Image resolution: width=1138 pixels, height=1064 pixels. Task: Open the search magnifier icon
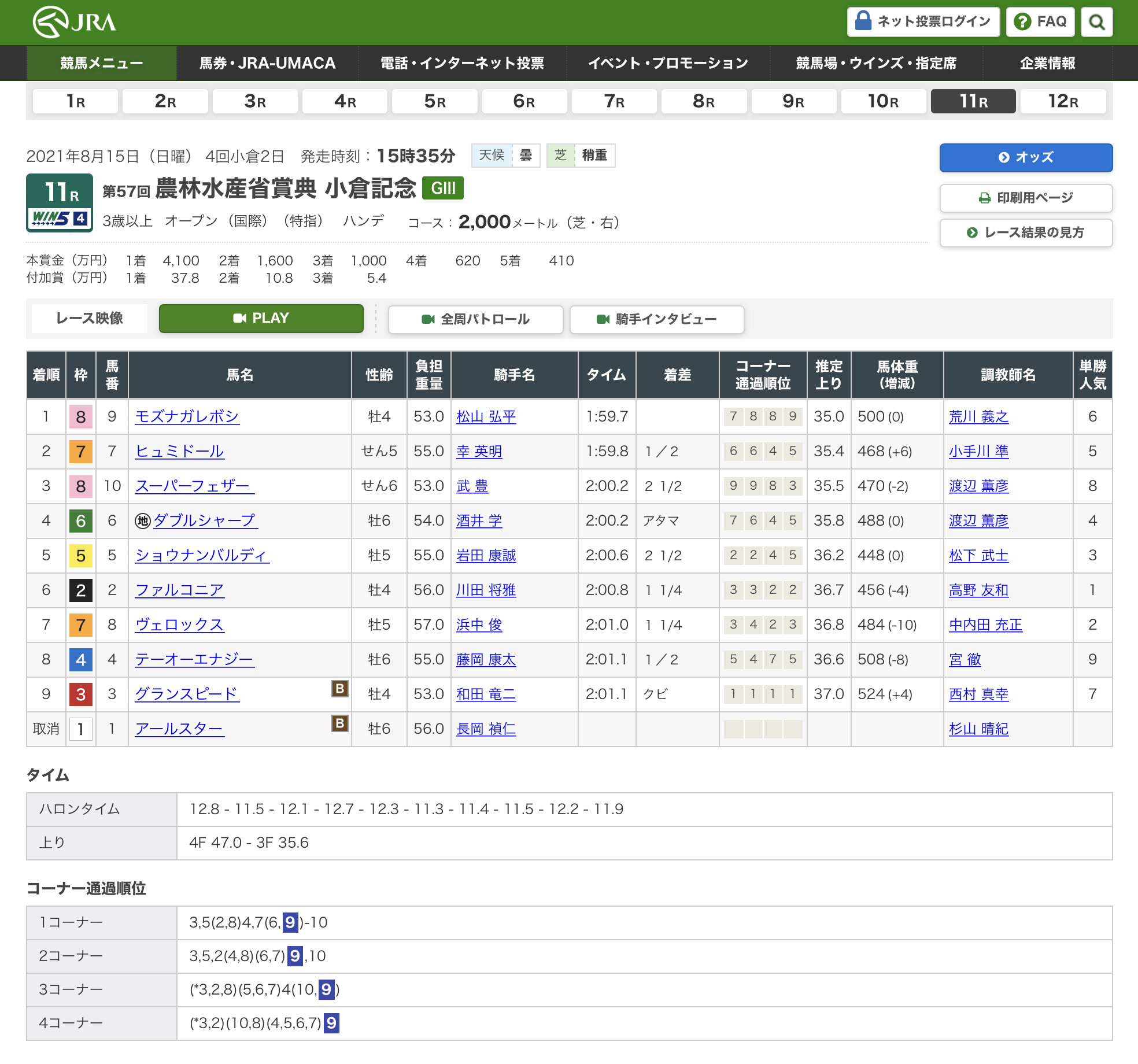[x=1096, y=22]
